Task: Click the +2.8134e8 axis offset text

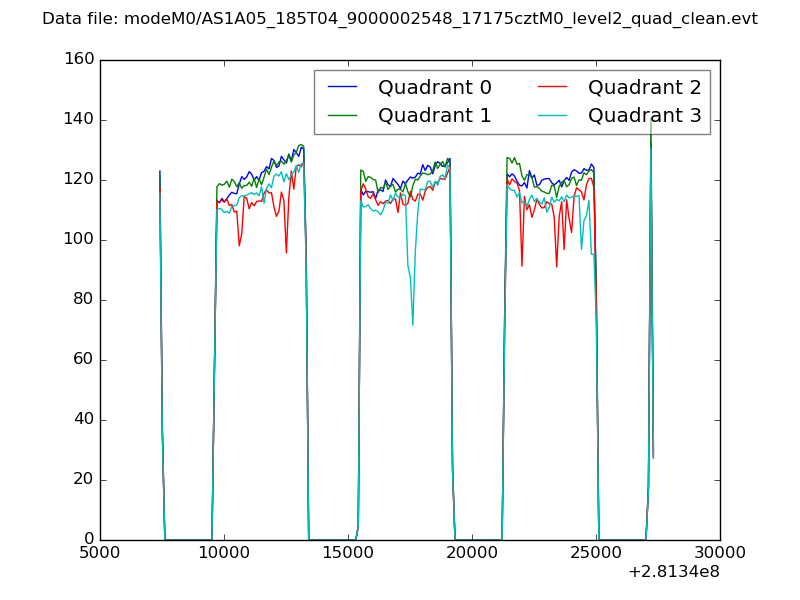Action: pyautogui.click(x=674, y=573)
